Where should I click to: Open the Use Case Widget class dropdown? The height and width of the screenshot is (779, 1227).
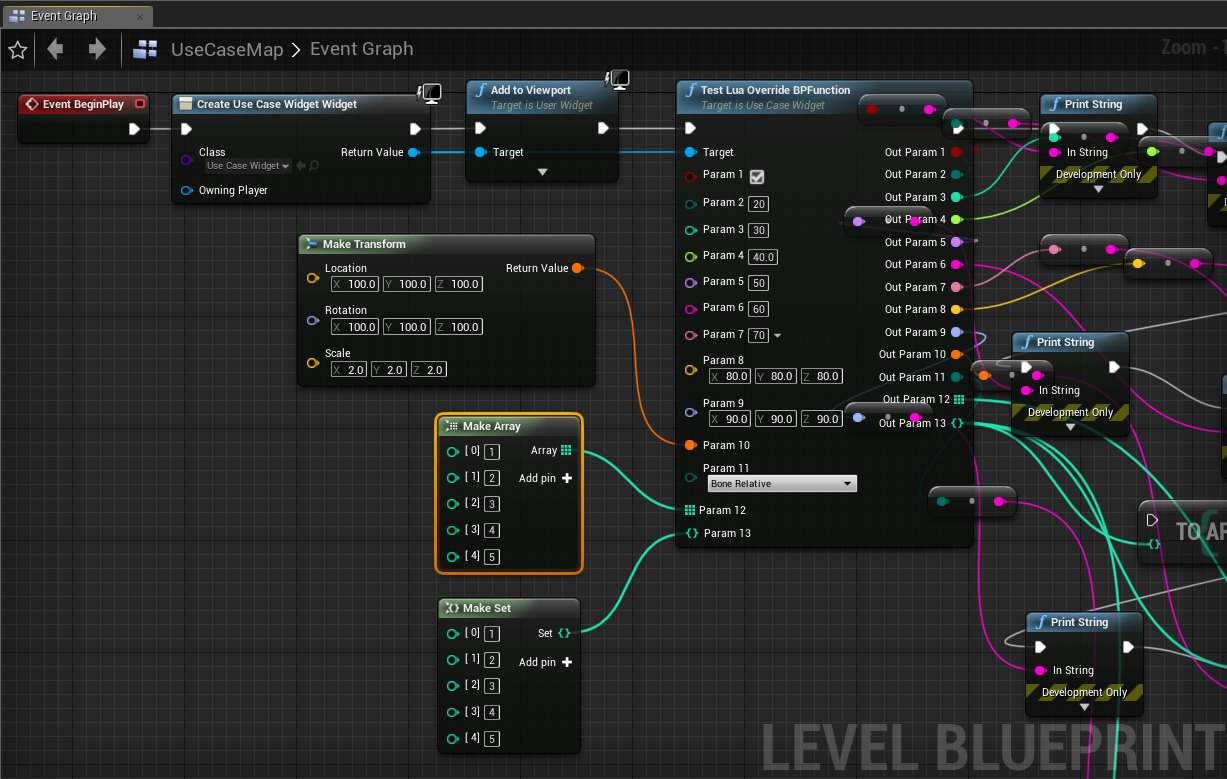(x=248, y=166)
